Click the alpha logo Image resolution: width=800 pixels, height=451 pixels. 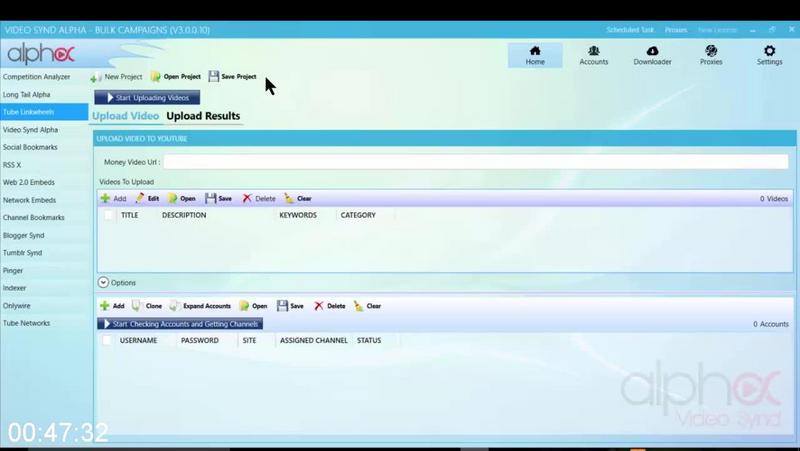(41, 54)
